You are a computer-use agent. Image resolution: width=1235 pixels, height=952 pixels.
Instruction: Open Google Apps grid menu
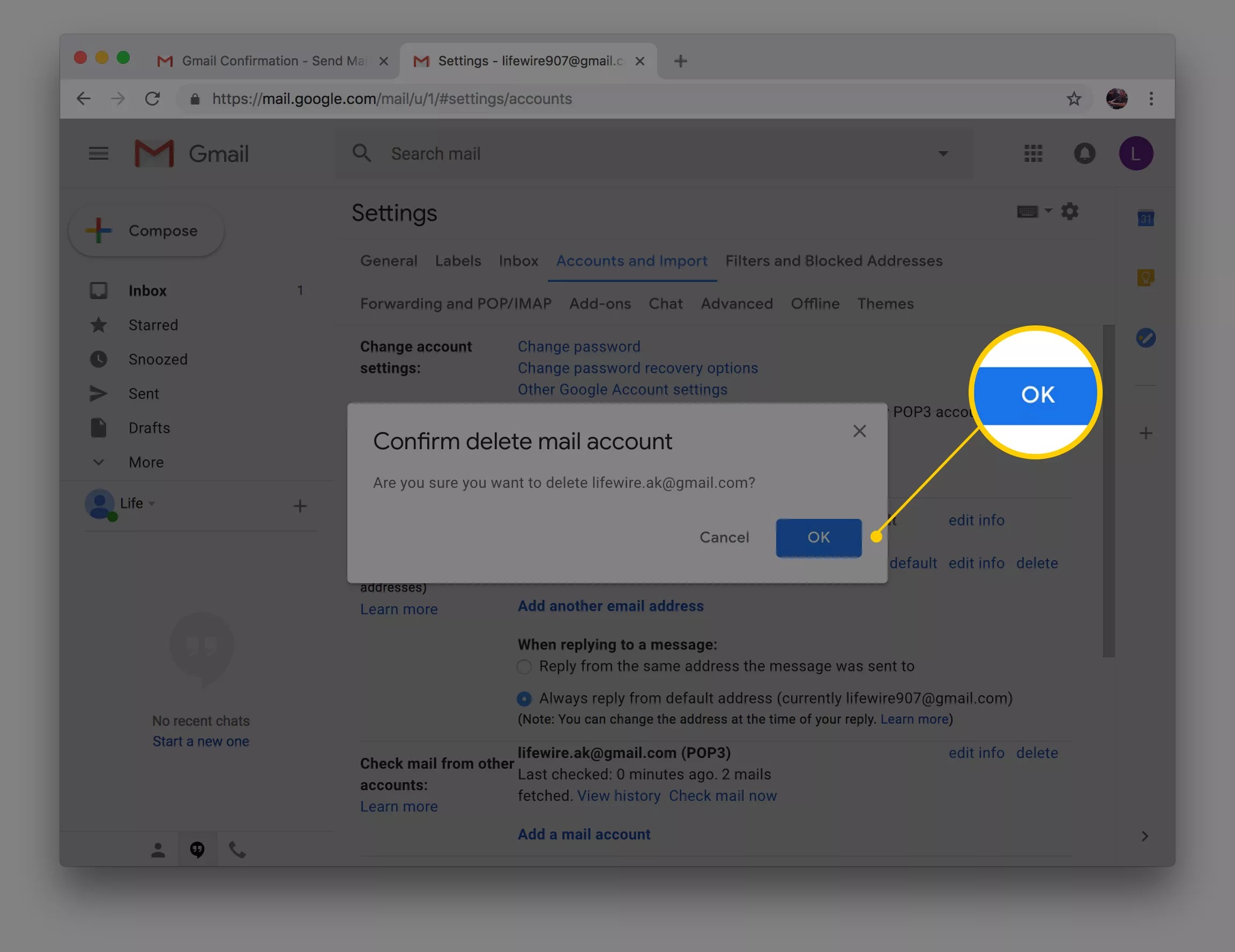click(x=1033, y=152)
